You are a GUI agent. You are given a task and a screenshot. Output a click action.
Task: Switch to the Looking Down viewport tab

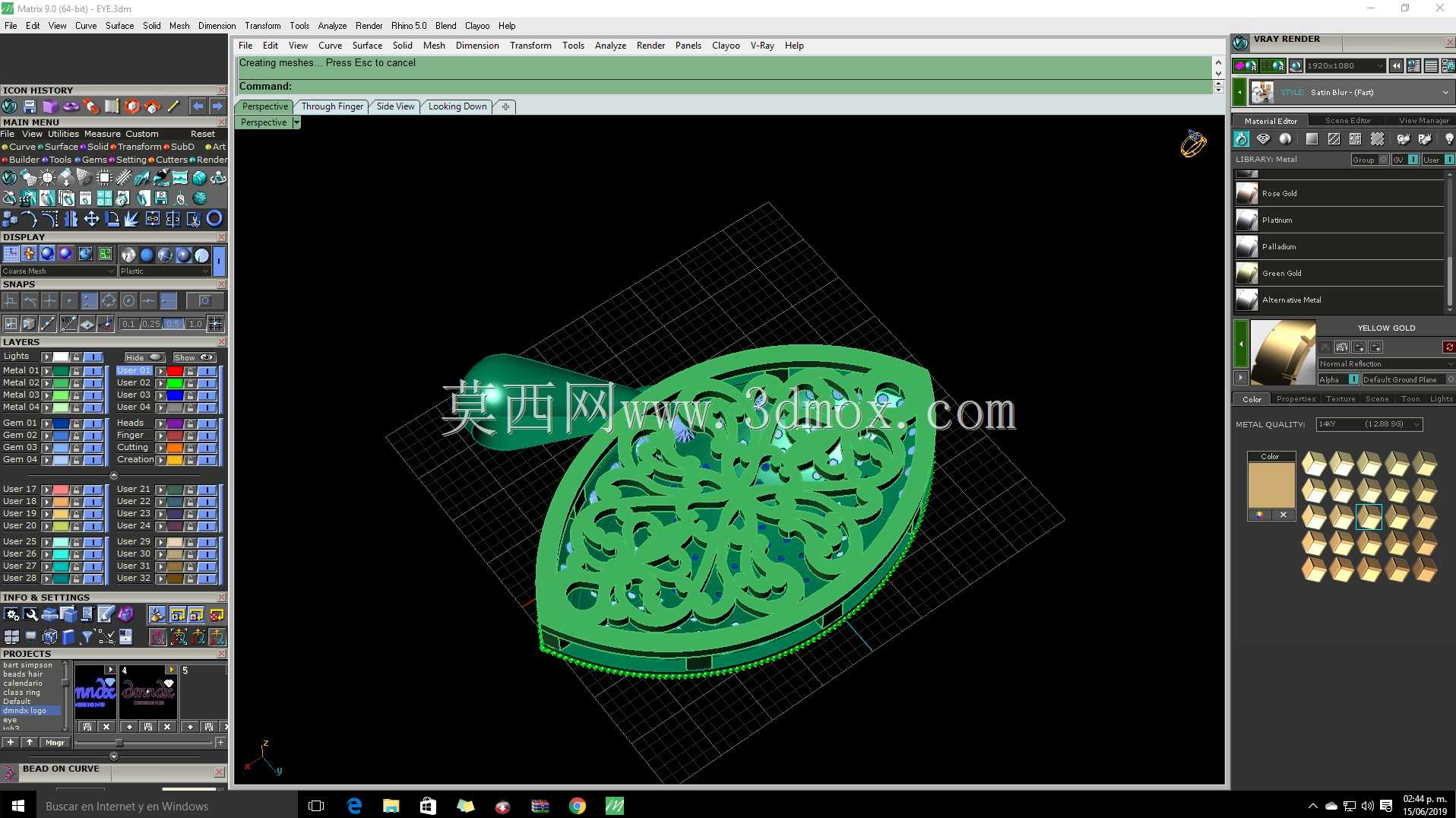[x=457, y=106]
